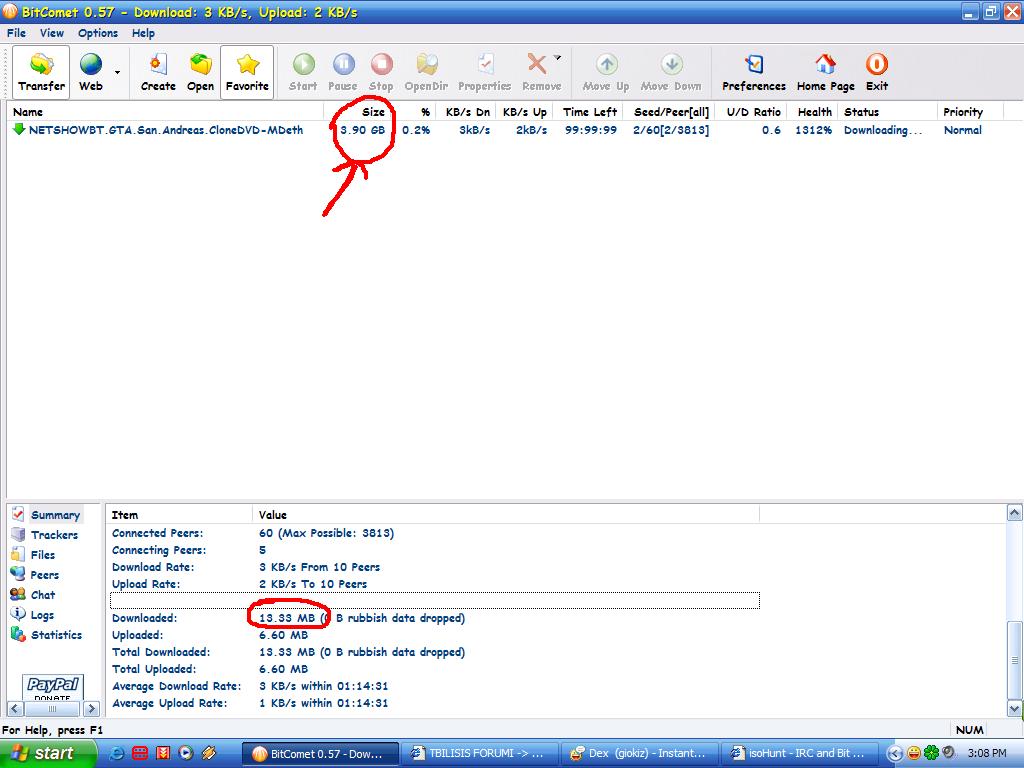Switch to TBILISIS FORUMI taskbar window
Image resolution: width=1024 pixels, height=768 pixels.
479,753
